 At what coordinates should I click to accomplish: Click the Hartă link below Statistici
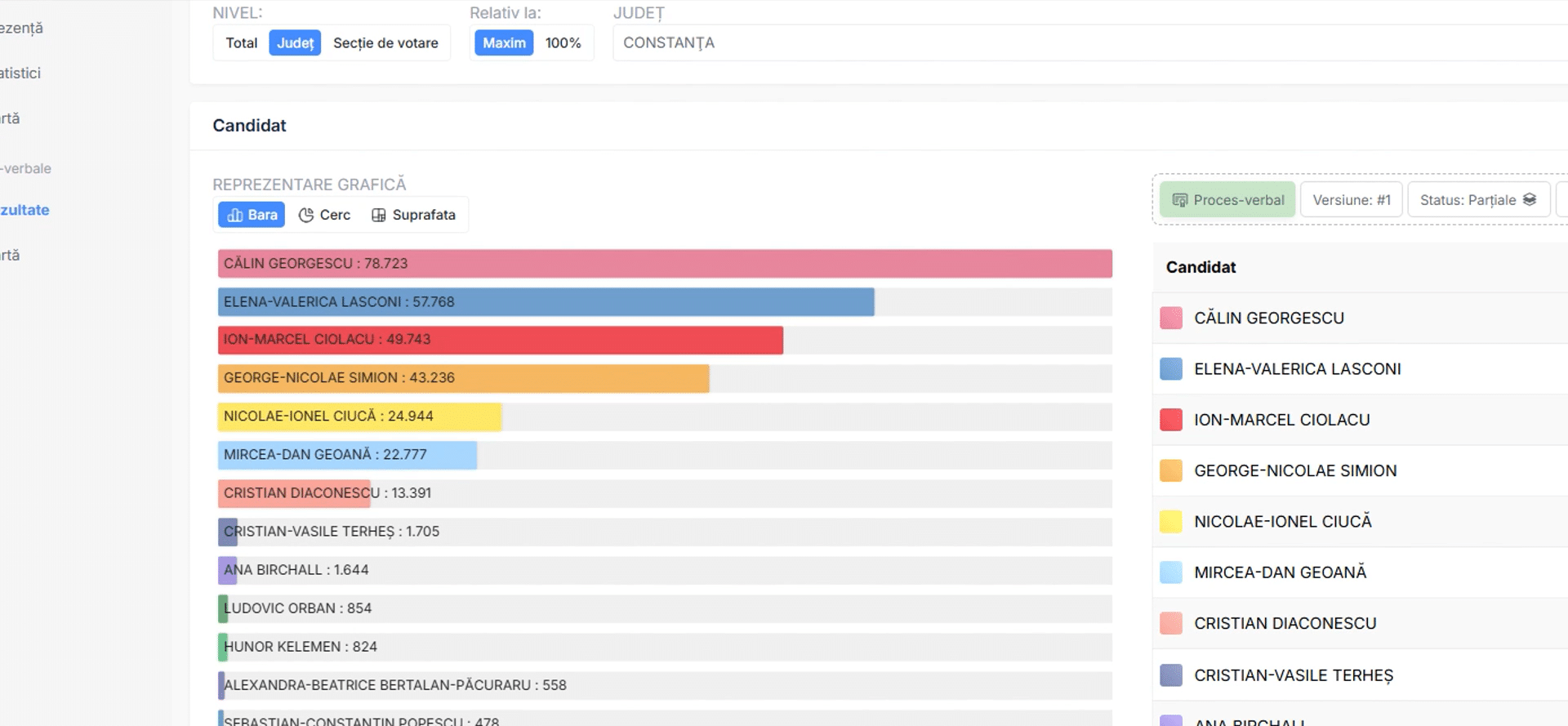[10, 118]
